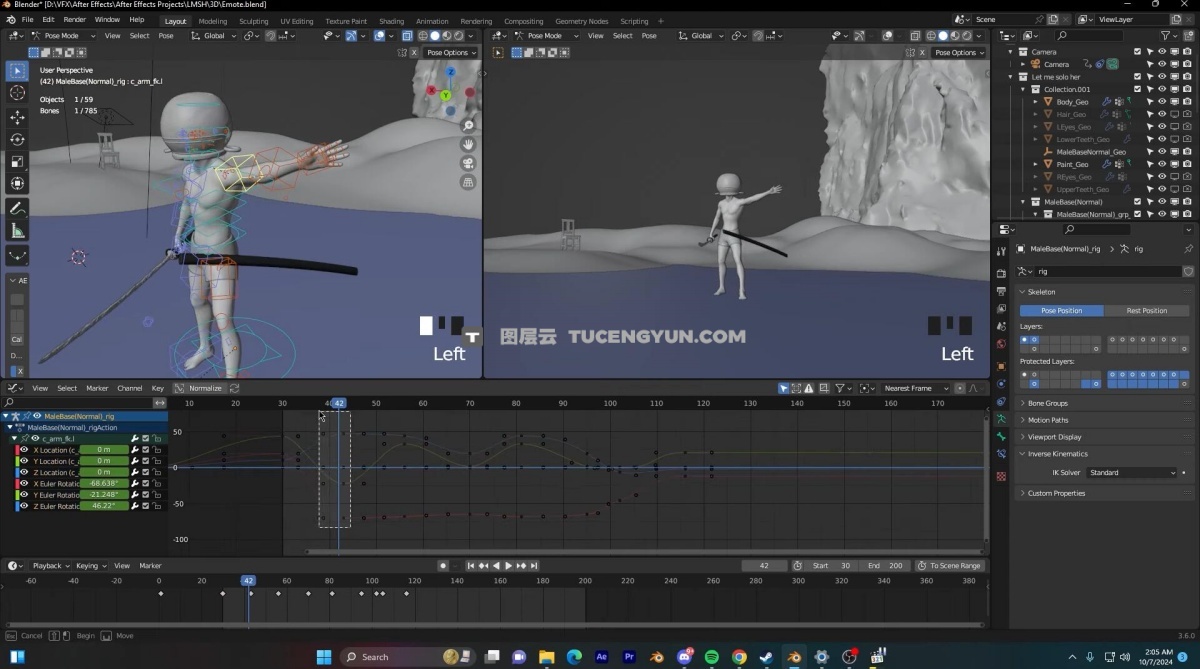Select the Move tool in toolbar

17,118
